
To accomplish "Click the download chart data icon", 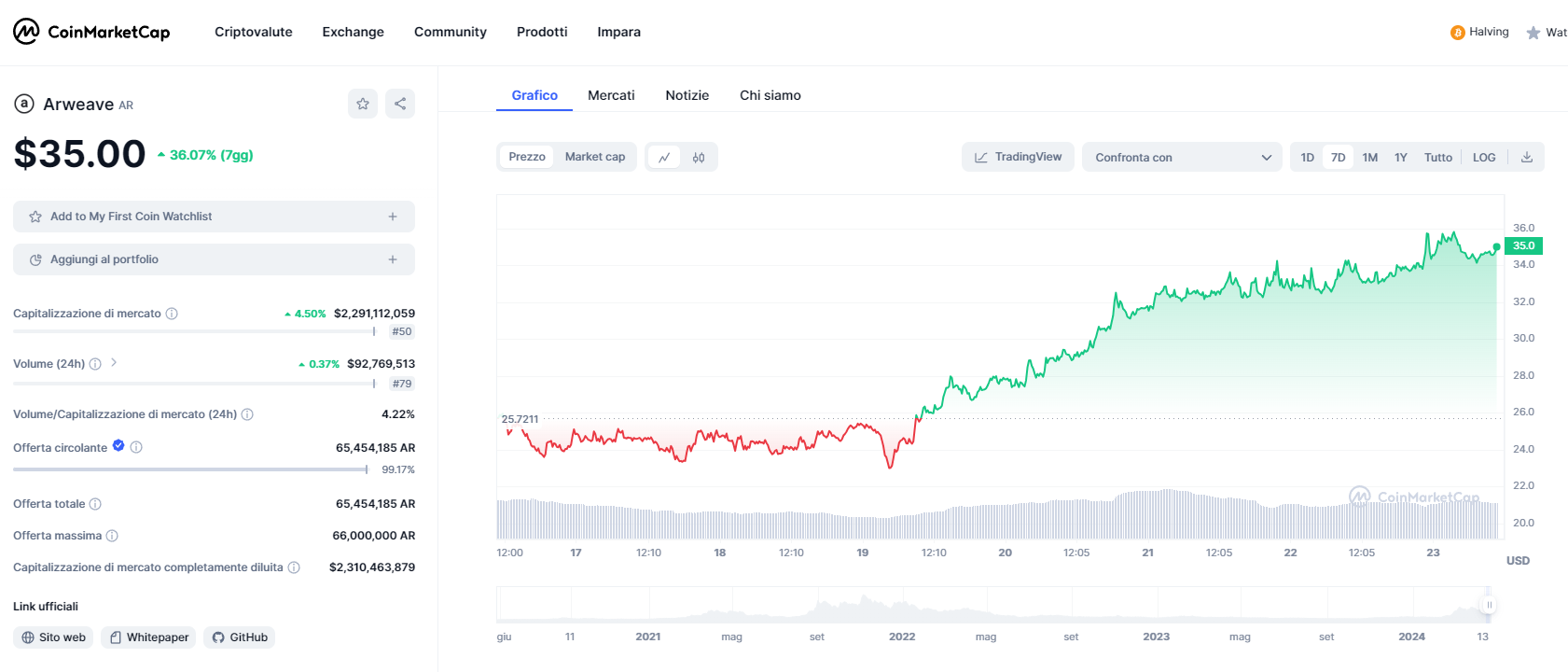I will click(x=1527, y=157).
